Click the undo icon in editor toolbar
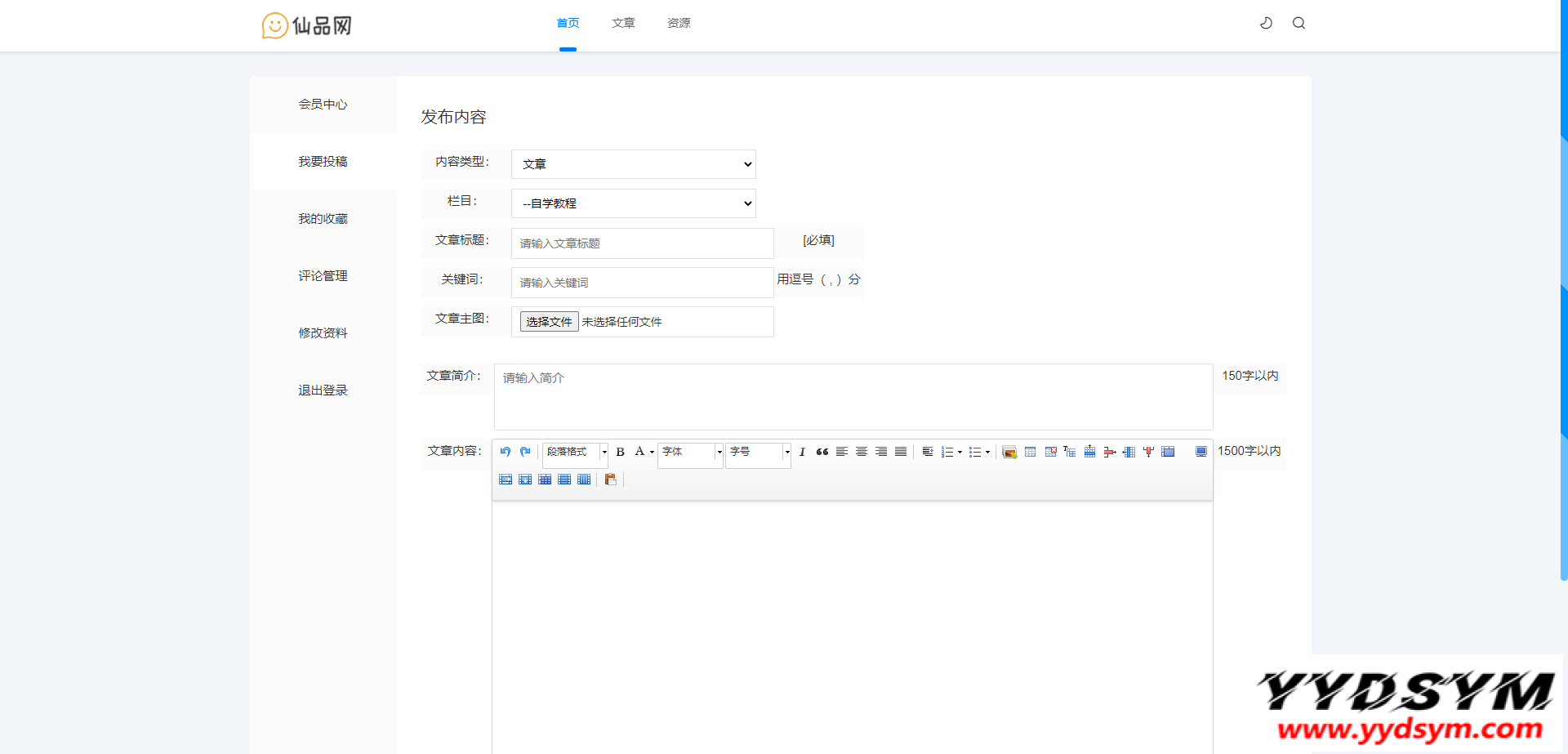The width and height of the screenshot is (1568, 754). tap(505, 452)
